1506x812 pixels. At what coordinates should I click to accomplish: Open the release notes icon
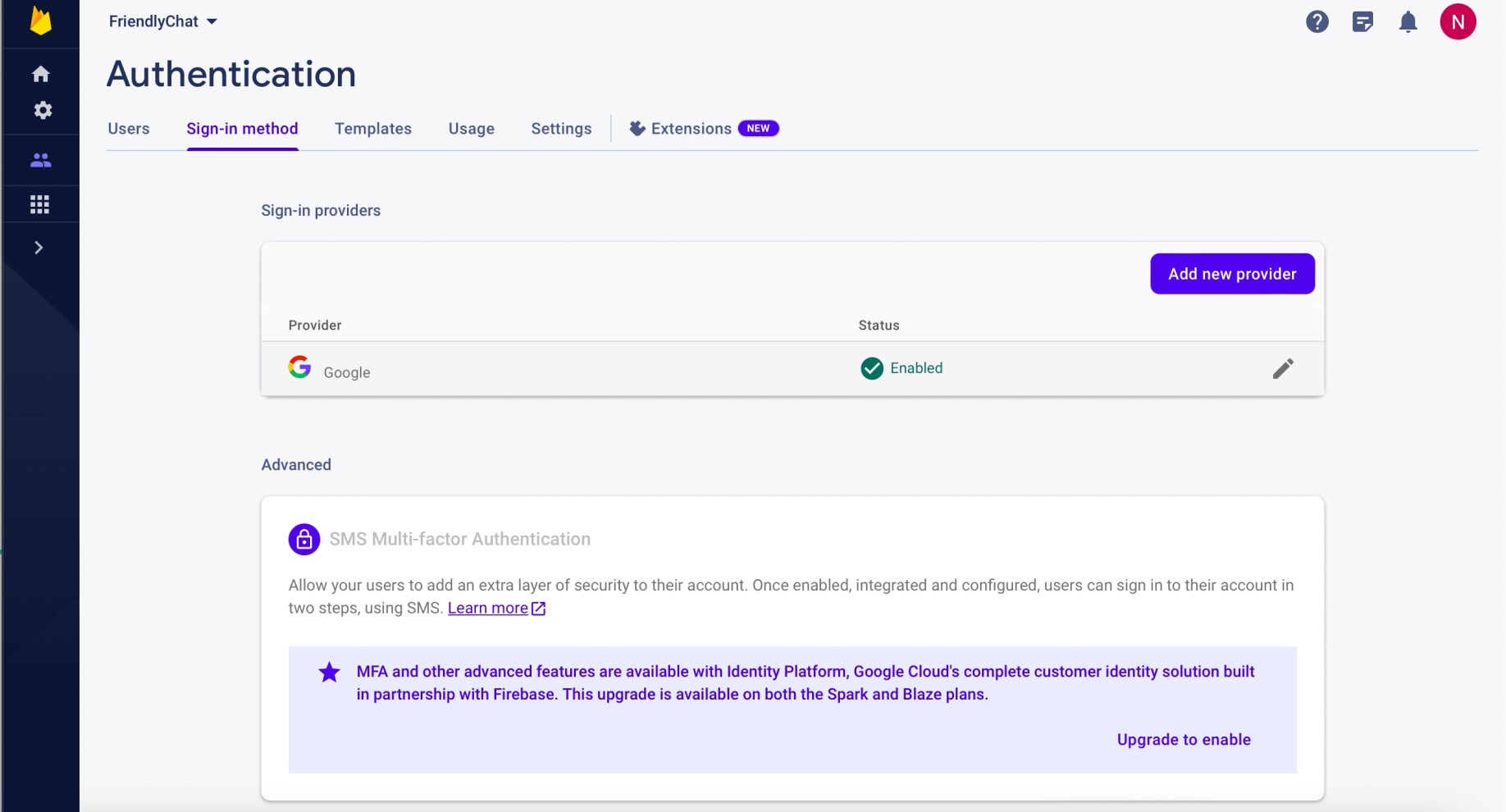coord(1362,22)
